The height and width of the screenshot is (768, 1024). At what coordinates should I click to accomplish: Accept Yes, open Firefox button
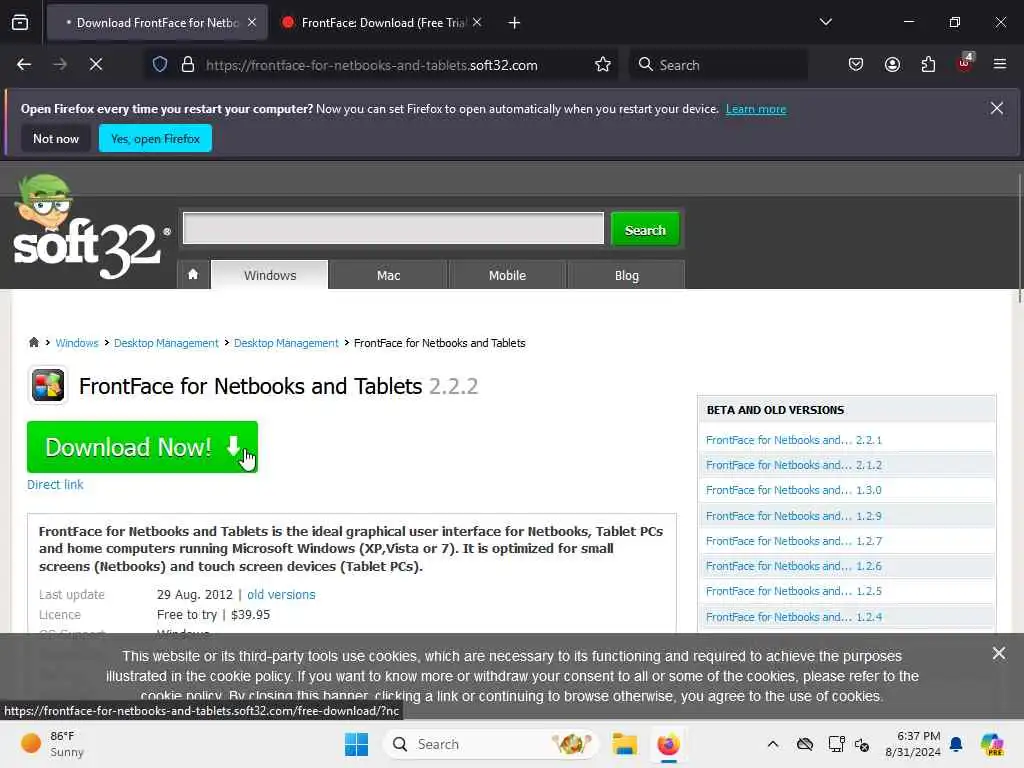pos(155,138)
